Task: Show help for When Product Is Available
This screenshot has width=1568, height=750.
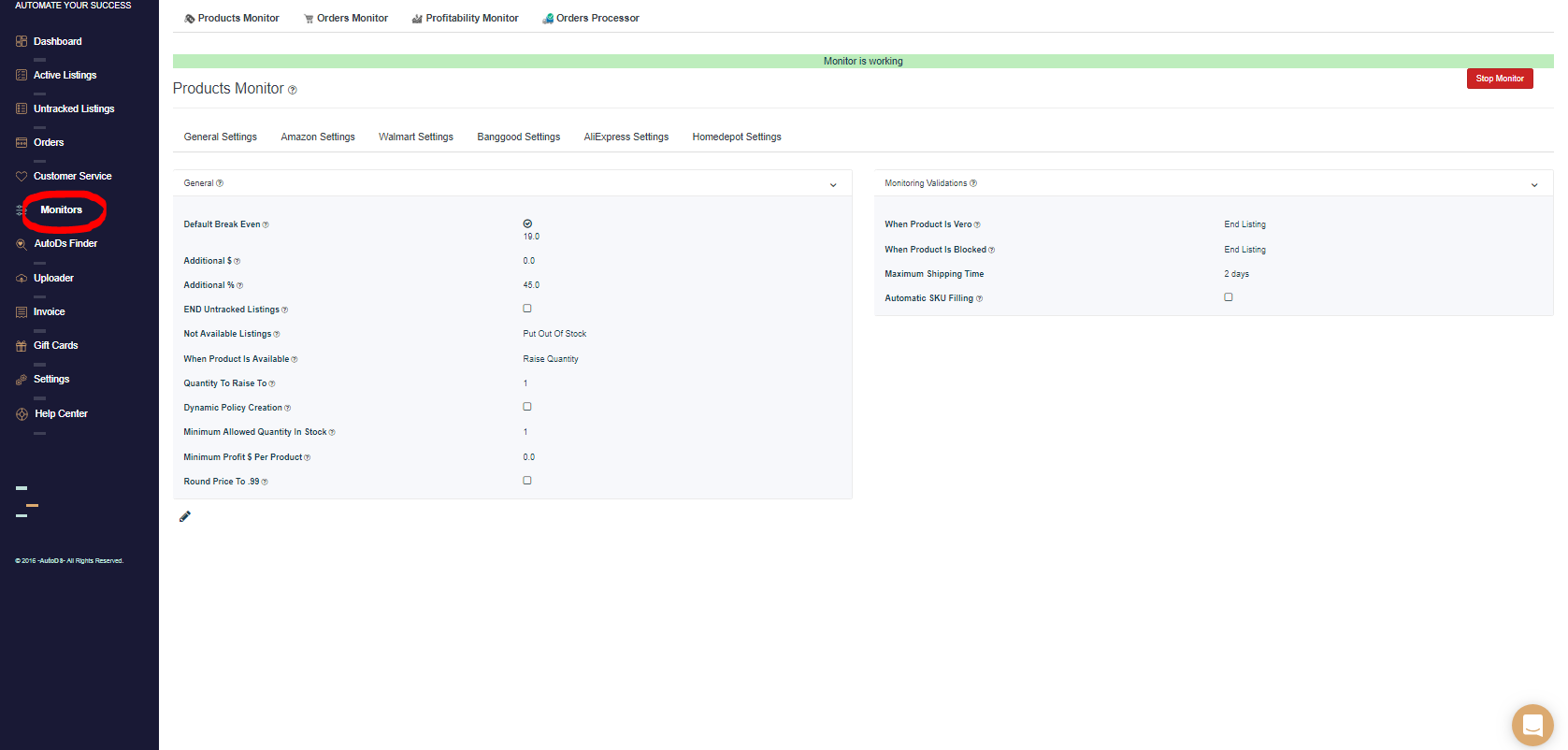Action: tap(294, 359)
